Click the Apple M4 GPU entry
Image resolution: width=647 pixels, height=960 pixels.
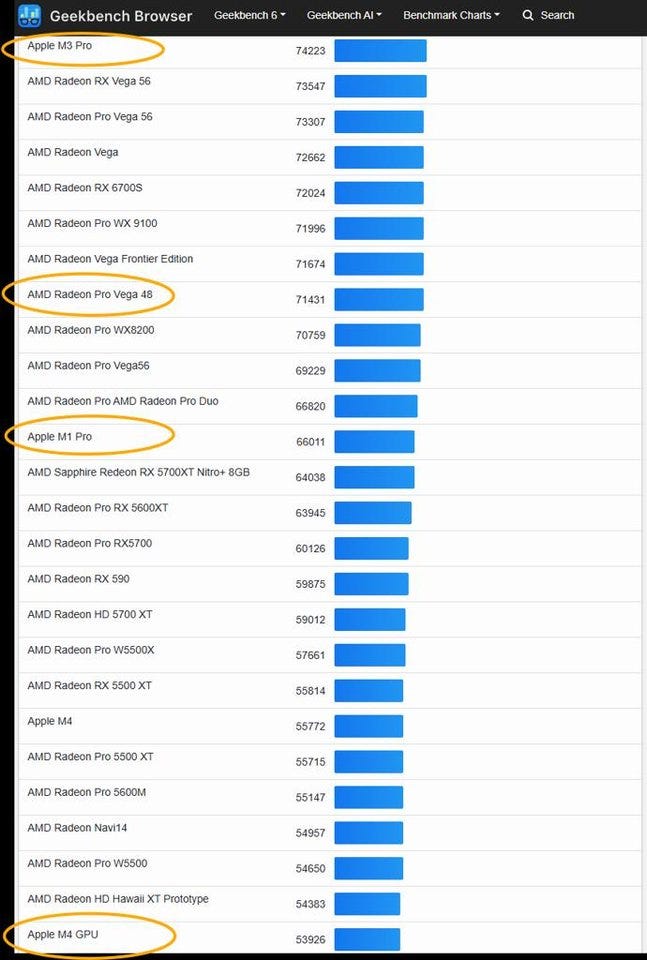point(63,935)
